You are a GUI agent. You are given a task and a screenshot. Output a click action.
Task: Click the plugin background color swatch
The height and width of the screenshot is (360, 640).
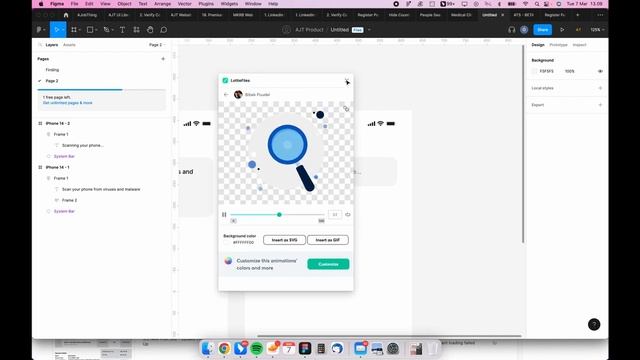[227, 242]
